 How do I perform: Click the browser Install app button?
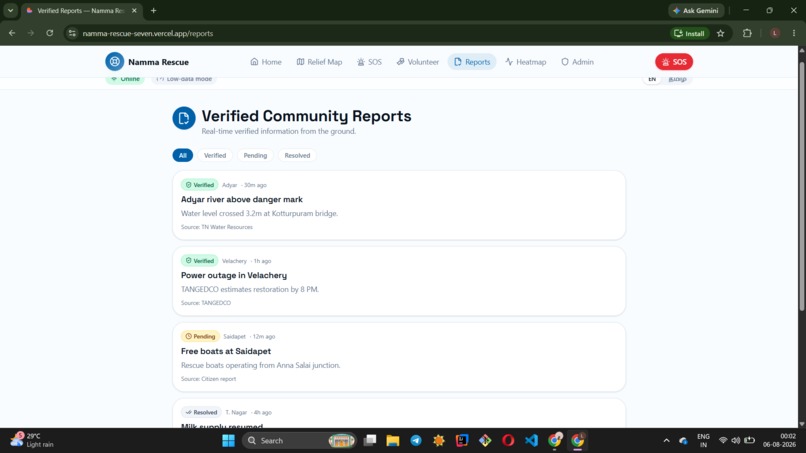pos(689,33)
